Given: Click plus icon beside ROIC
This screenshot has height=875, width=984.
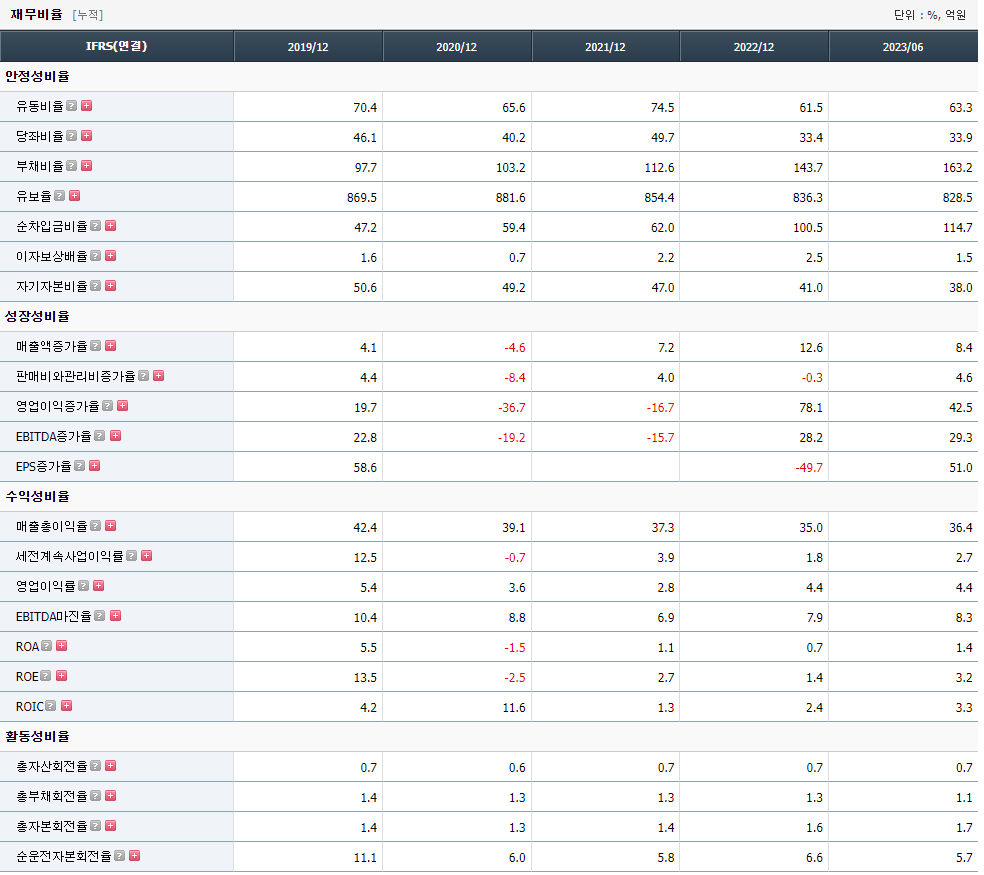Looking at the screenshot, I should (x=67, y=706).
